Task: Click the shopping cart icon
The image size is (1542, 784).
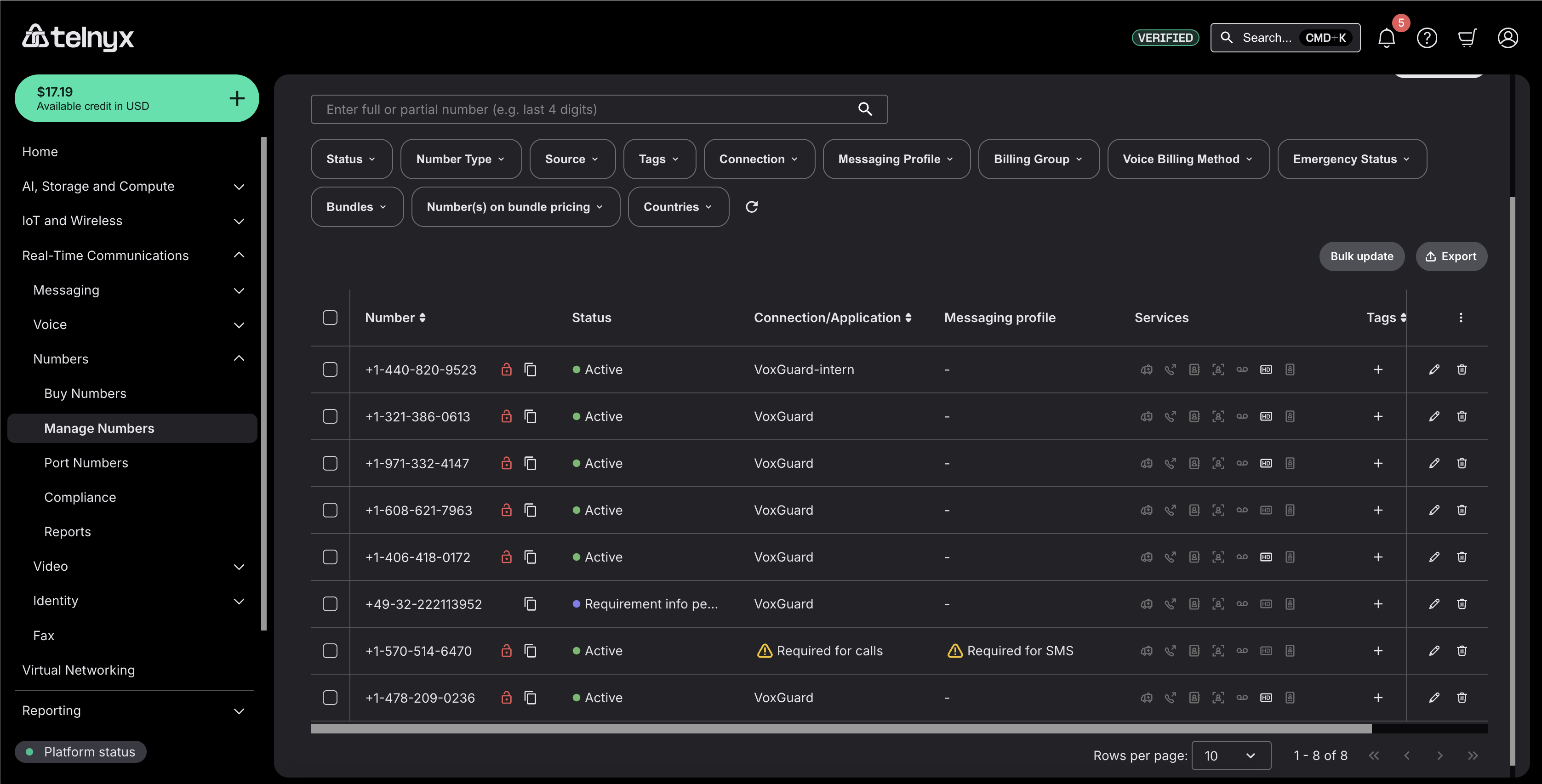Action: pyautogui.click(x=1467, y=38)
